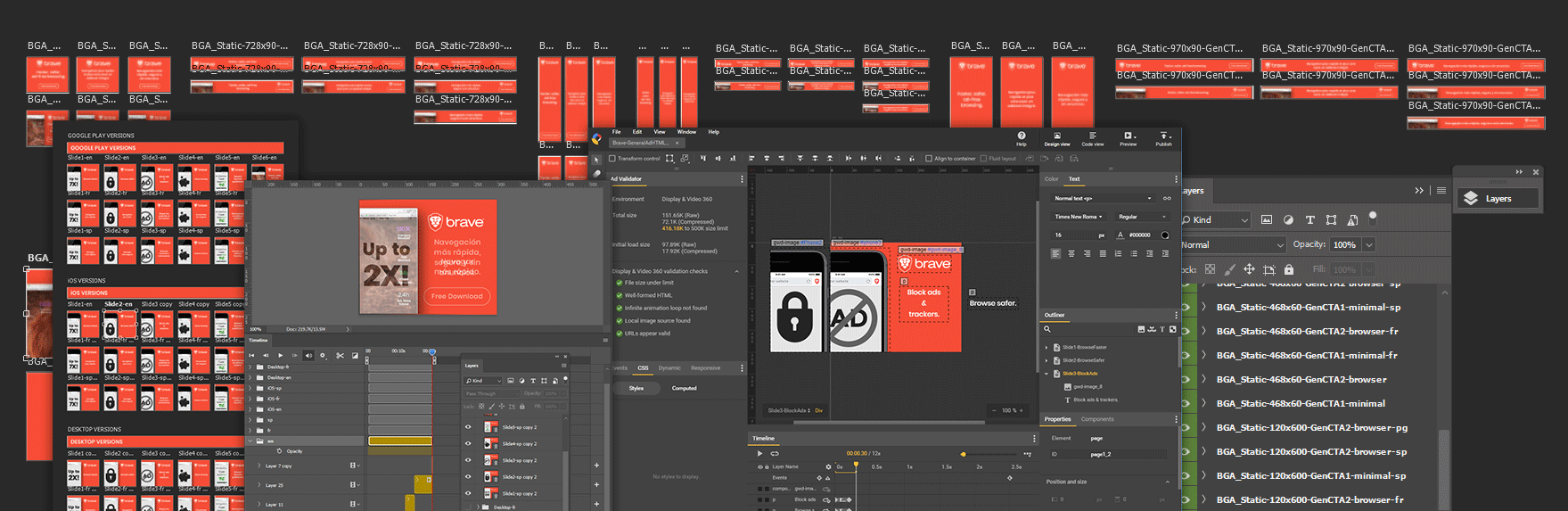
Task: Lock position move icon in Layers panel
Action: (x=1249, y=268)
